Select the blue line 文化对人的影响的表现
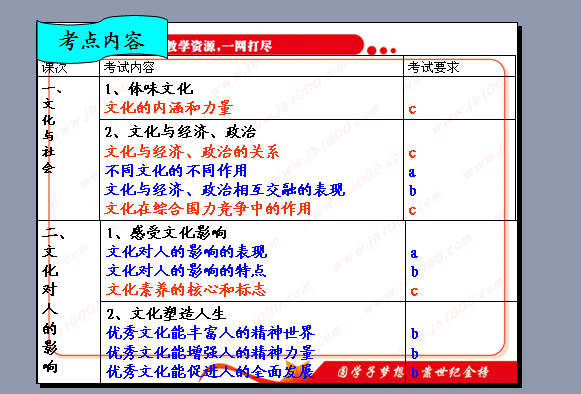Screen dimensions: 581x394 (186, 252)
